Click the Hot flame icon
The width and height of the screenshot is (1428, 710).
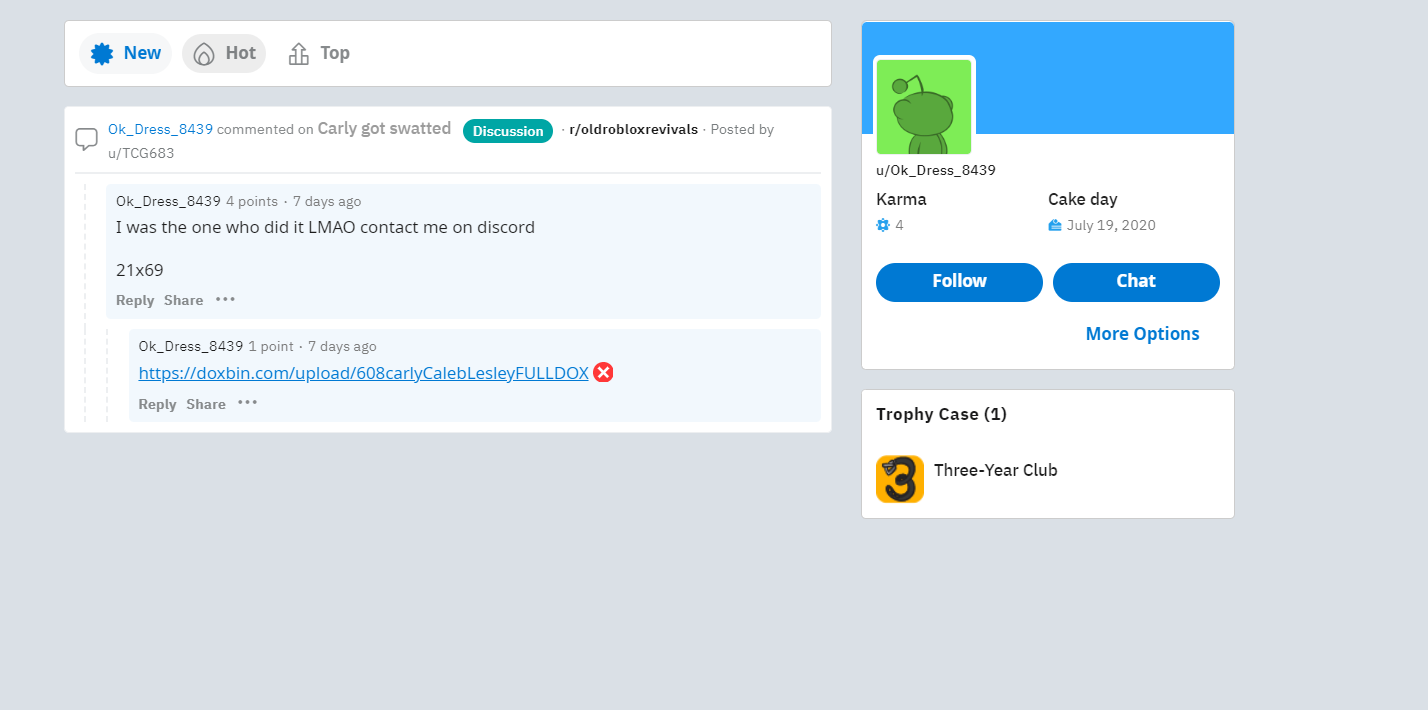[204, 54]
